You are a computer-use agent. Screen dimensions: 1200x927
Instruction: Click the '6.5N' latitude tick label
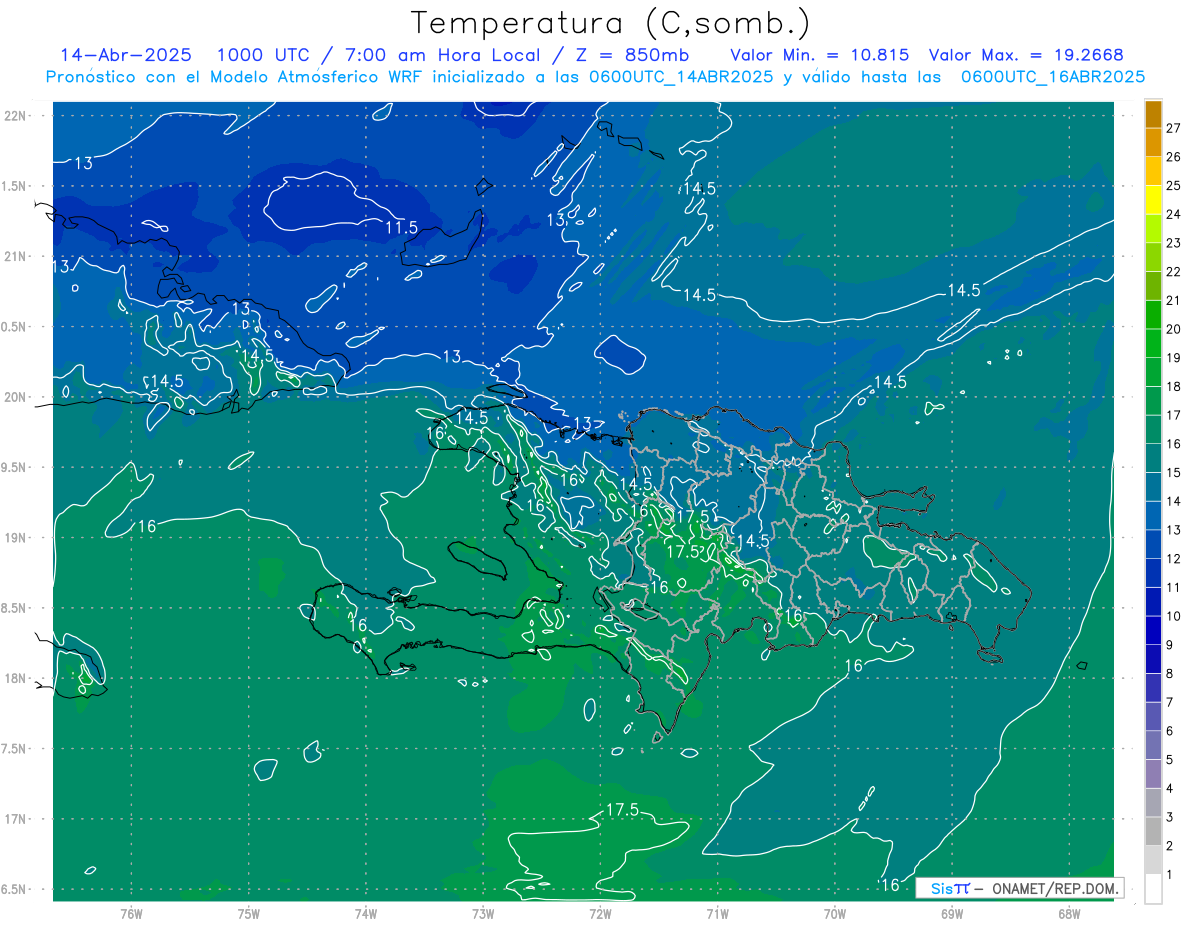(x=15, y=890)
